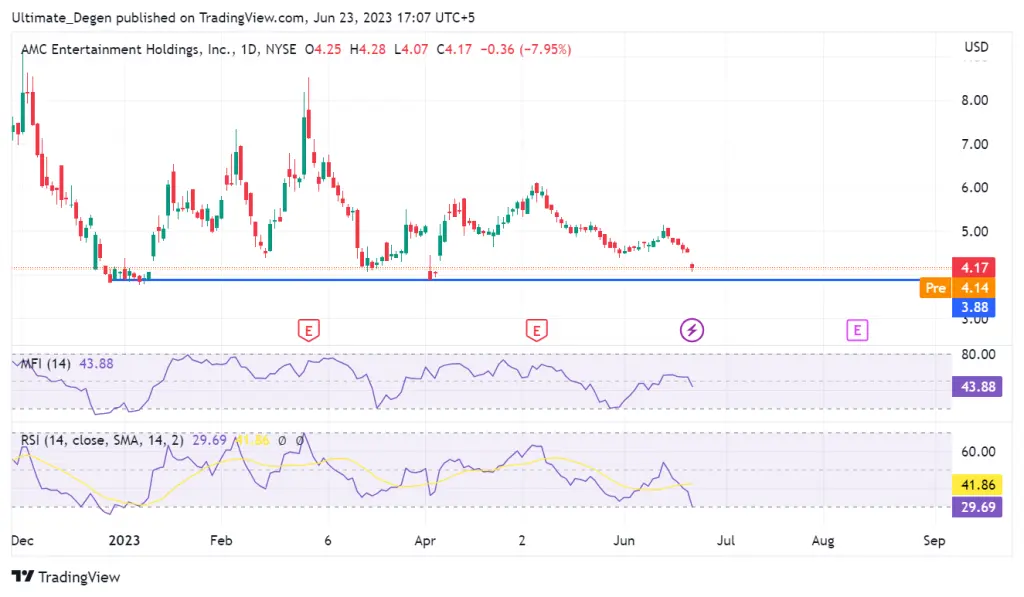
Task: Click the Jun label on time axis
Action: (x=624, y=540)
